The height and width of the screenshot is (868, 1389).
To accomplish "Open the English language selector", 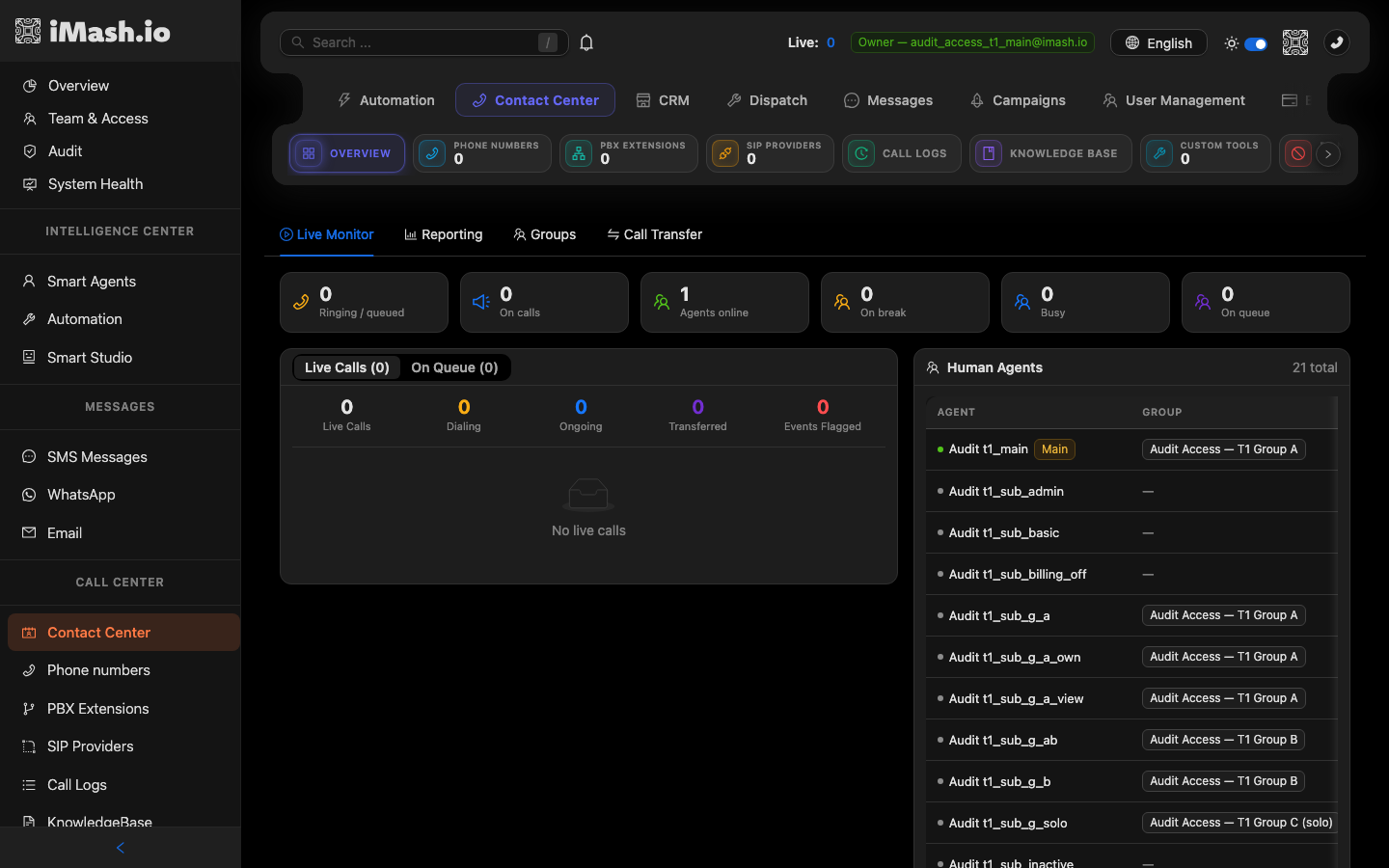I will coord(1158,42).
